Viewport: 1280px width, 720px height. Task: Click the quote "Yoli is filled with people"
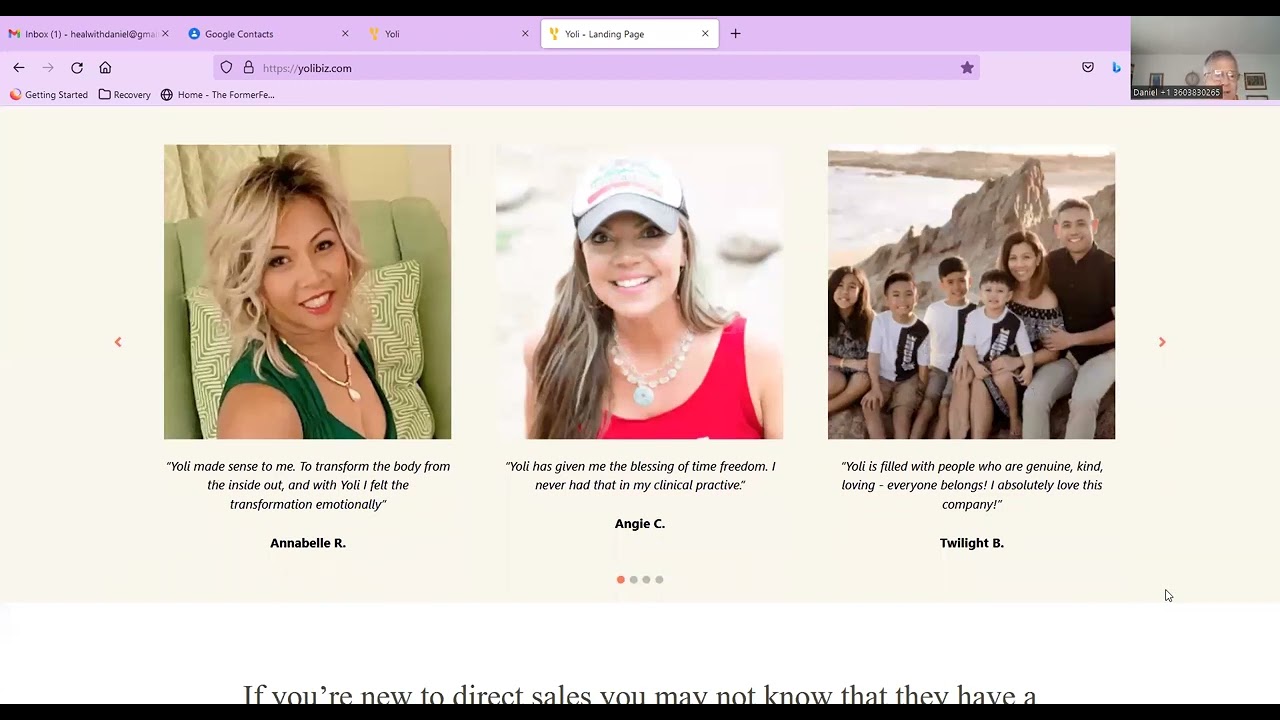tap(972, 485)
